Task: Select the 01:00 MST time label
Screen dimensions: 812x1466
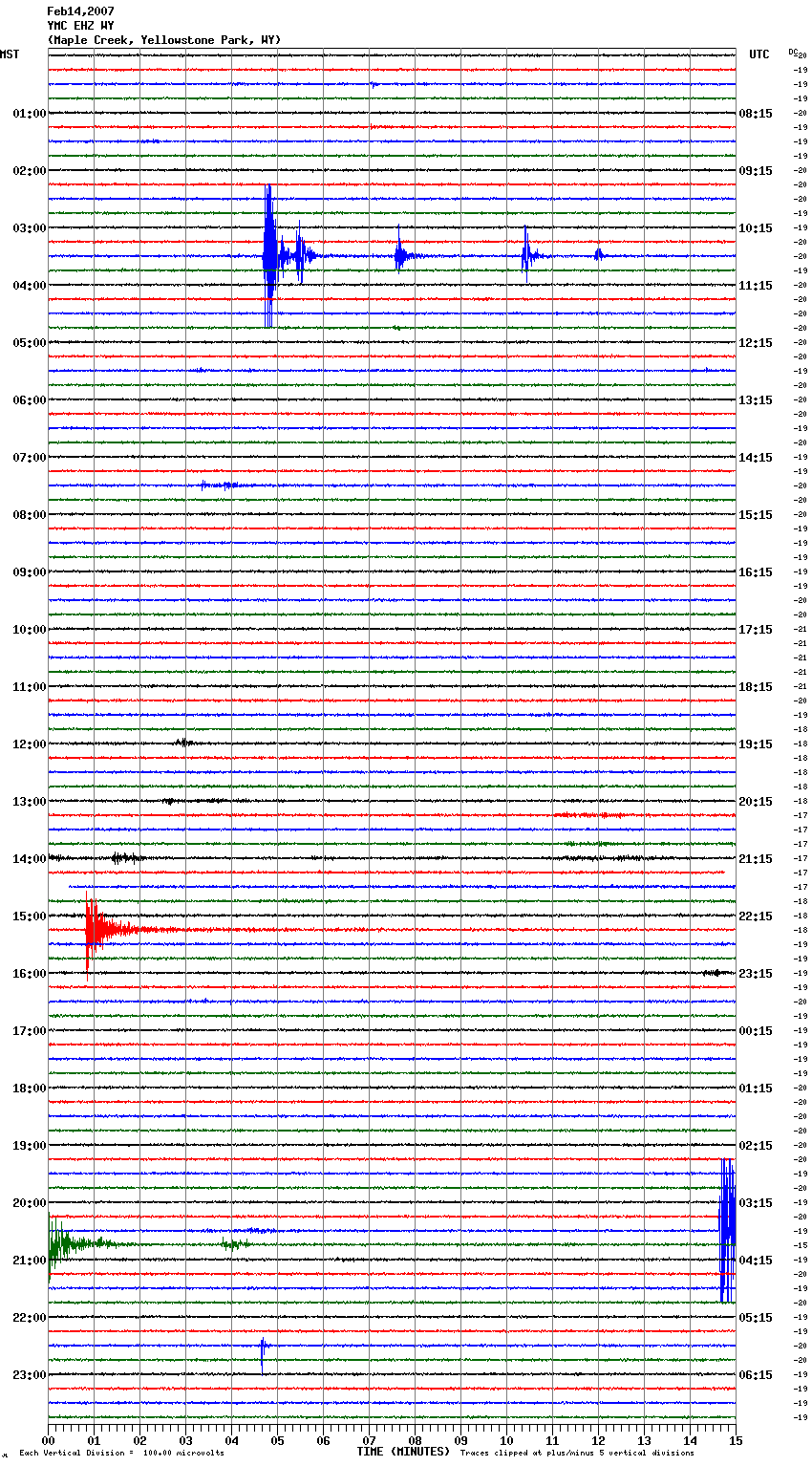Action: pos(30,114)
